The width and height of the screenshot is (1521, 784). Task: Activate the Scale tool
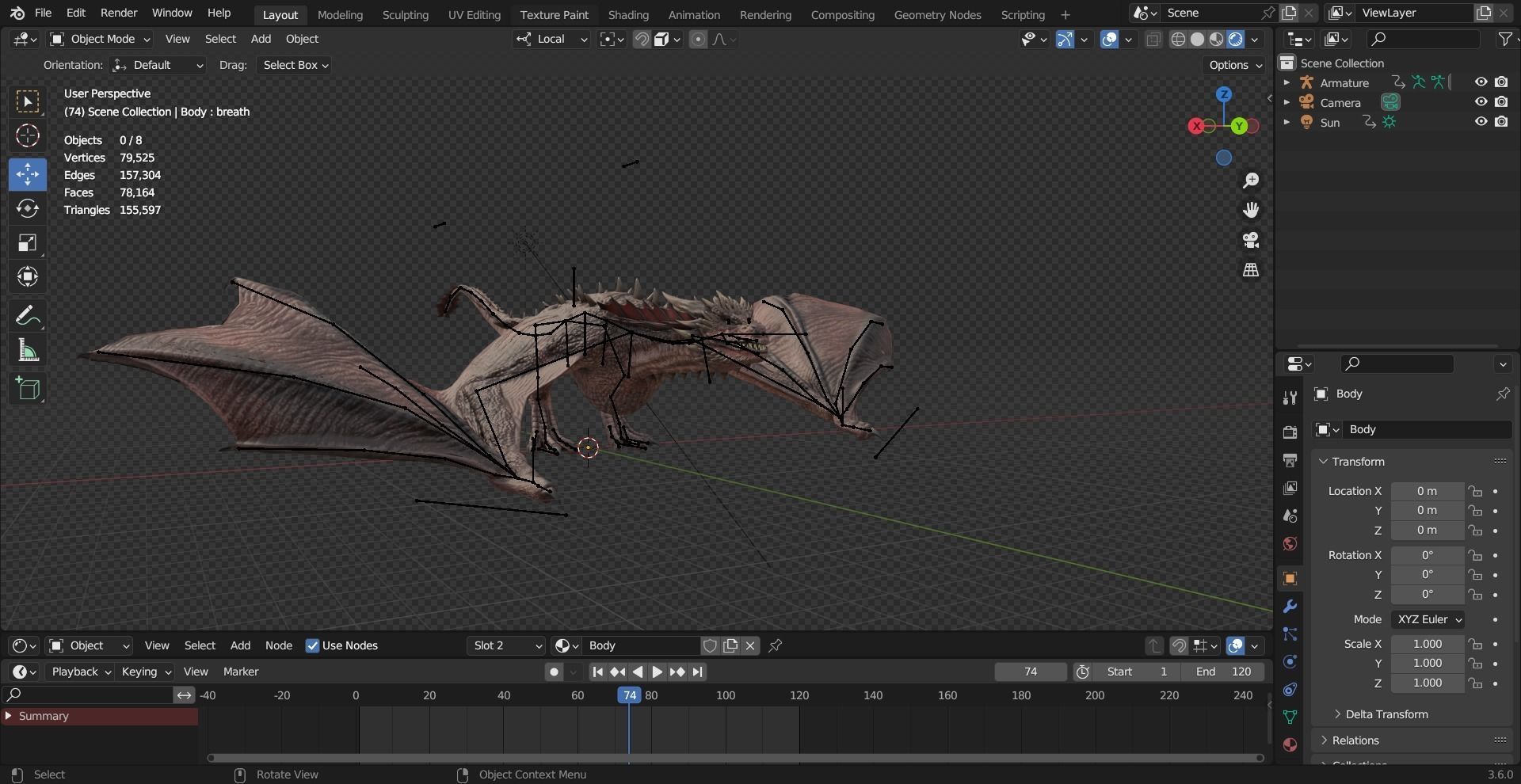point(28,242)
